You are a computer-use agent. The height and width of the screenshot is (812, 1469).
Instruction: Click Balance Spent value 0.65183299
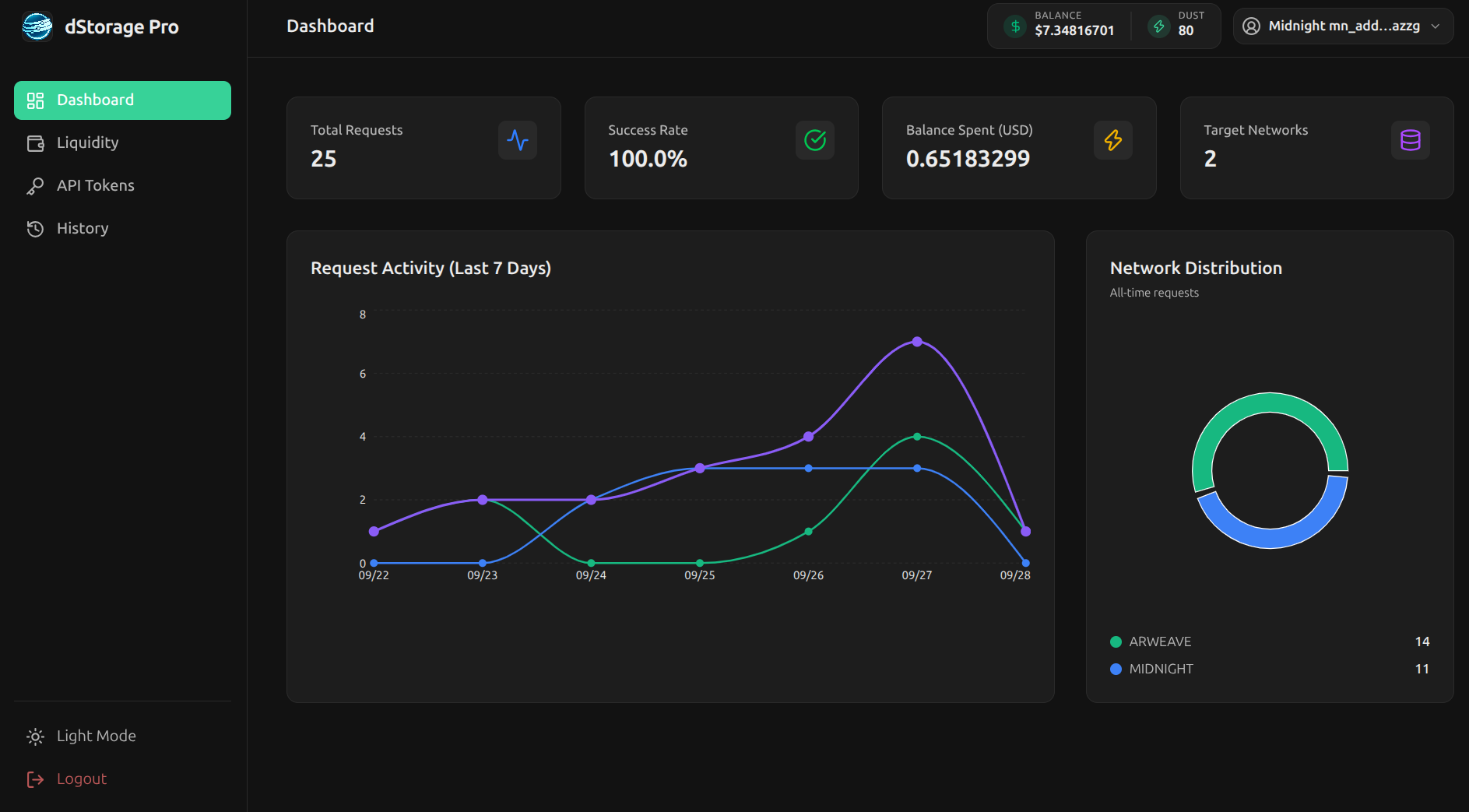click(968, 159)
